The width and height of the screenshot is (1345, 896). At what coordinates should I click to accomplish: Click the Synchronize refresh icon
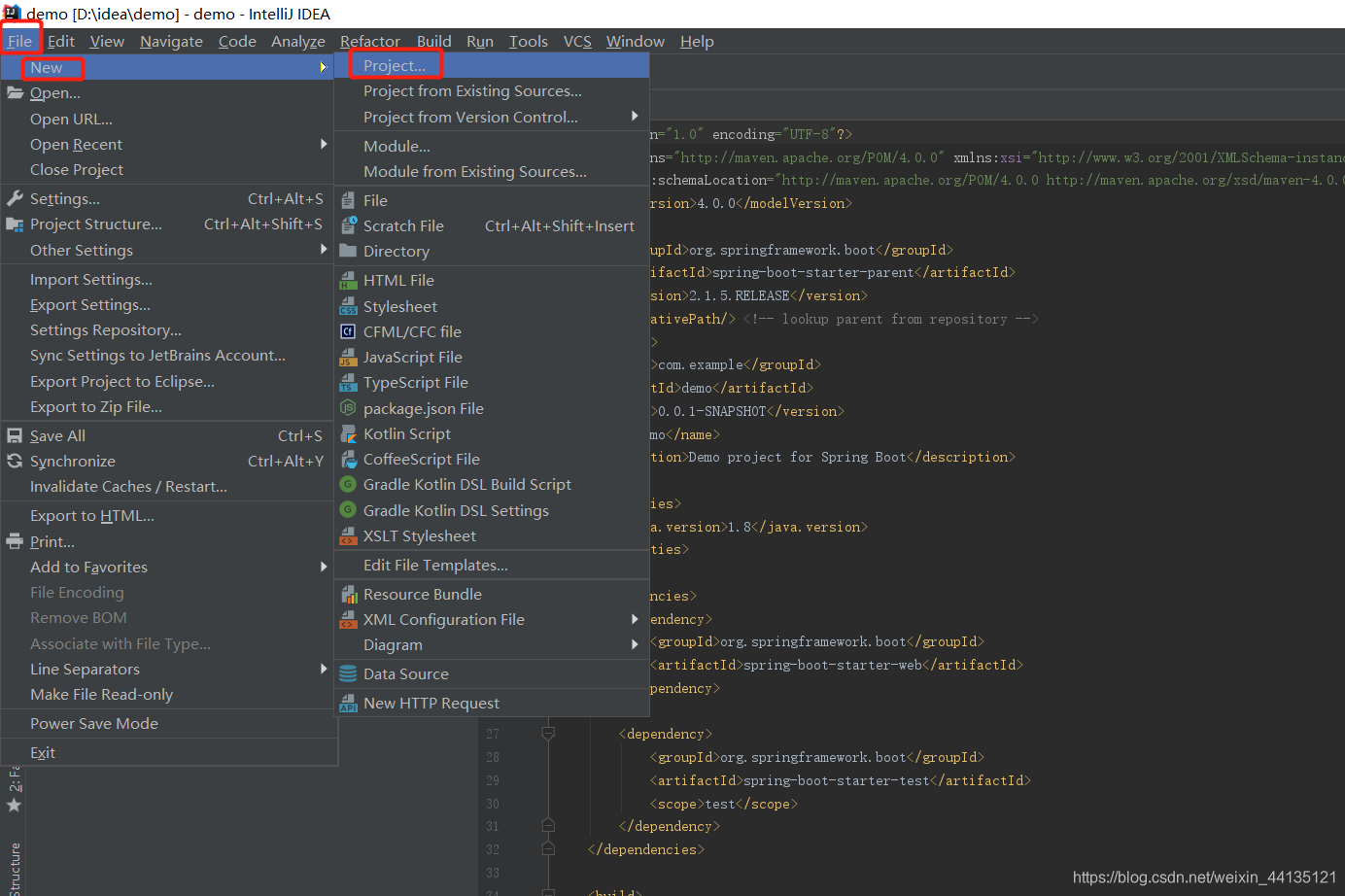pos(15,461)
